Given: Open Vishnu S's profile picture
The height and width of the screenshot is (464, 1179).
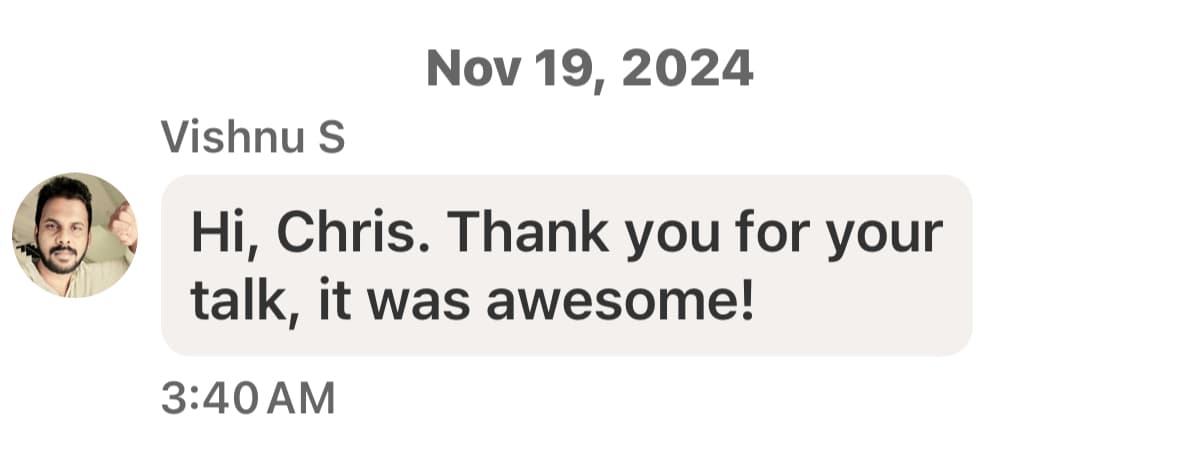Looking at the screenshot, I should [x=75, y=235].
